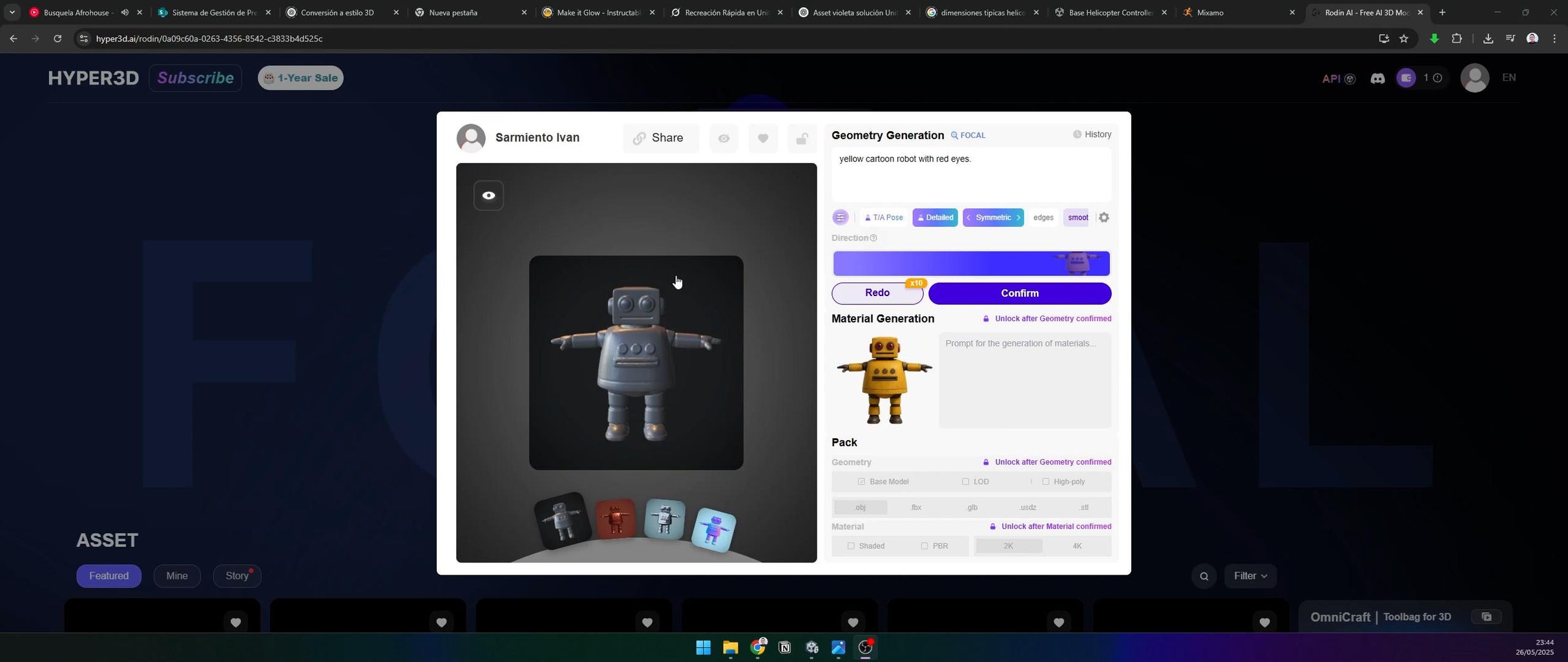This screenshot has width=1568, height=662.
Task: Bookmark page with the star icon
Action: pos(1404,39)
